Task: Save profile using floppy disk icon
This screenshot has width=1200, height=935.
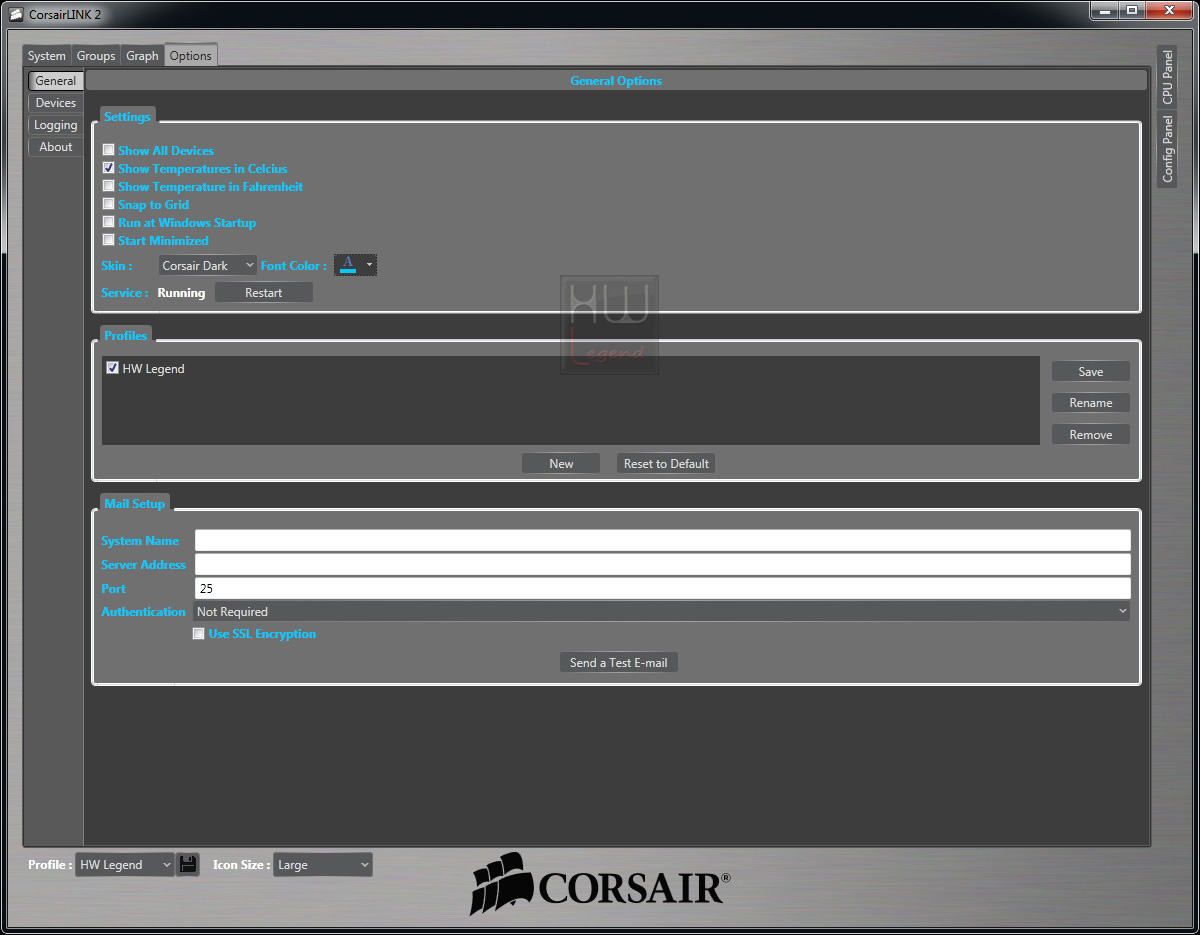Action: (x=188, y=865)
